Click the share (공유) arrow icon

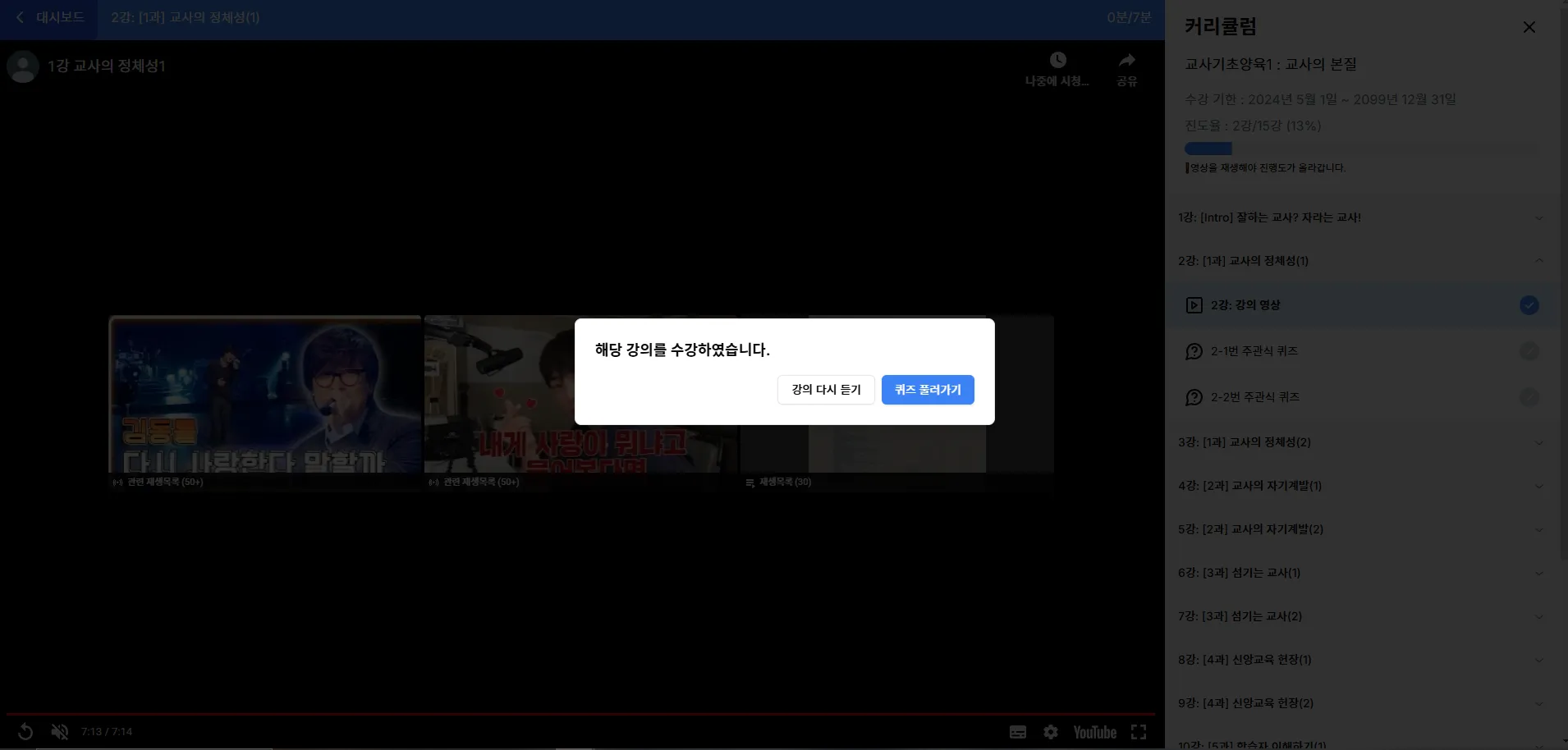click(1127, 60)
